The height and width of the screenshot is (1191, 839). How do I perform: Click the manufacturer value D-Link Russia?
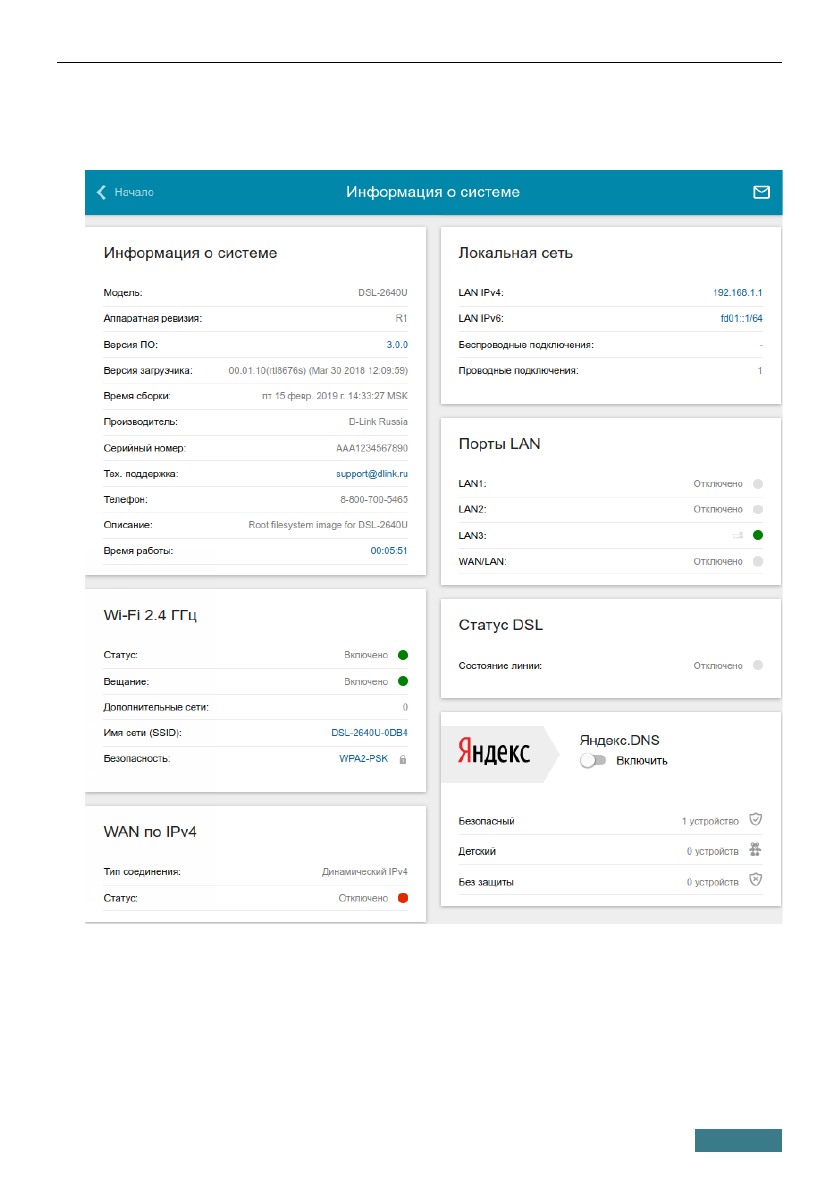[378, 422]
